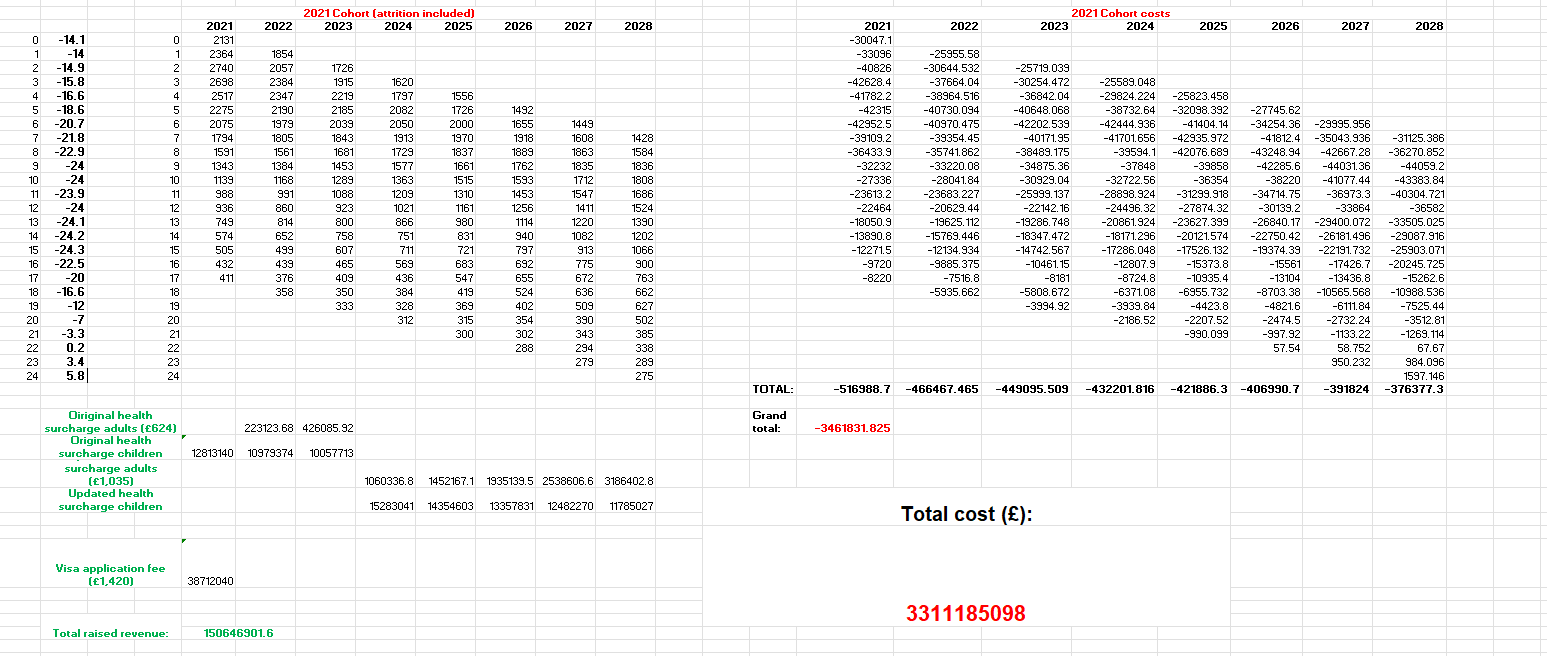The width and height of the screenshot is (1547, 656).
Task: Select the total cell -391824
Action: coord(1347,389)
